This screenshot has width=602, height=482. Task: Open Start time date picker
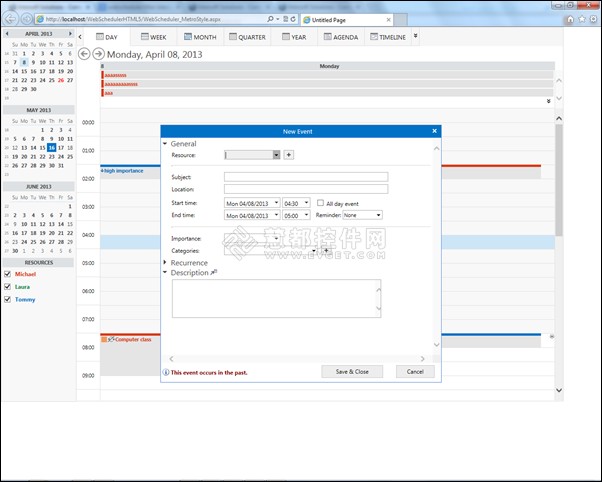[x=276, y=203]
